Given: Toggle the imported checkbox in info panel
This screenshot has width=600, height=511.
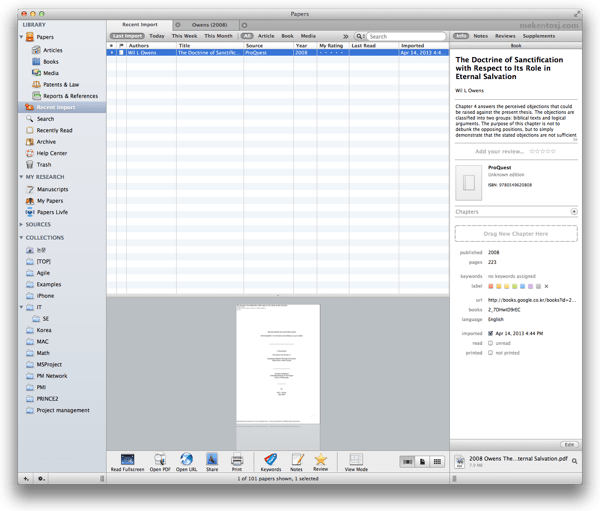Looking at the screenshot, I should click(x=490, y=333).
